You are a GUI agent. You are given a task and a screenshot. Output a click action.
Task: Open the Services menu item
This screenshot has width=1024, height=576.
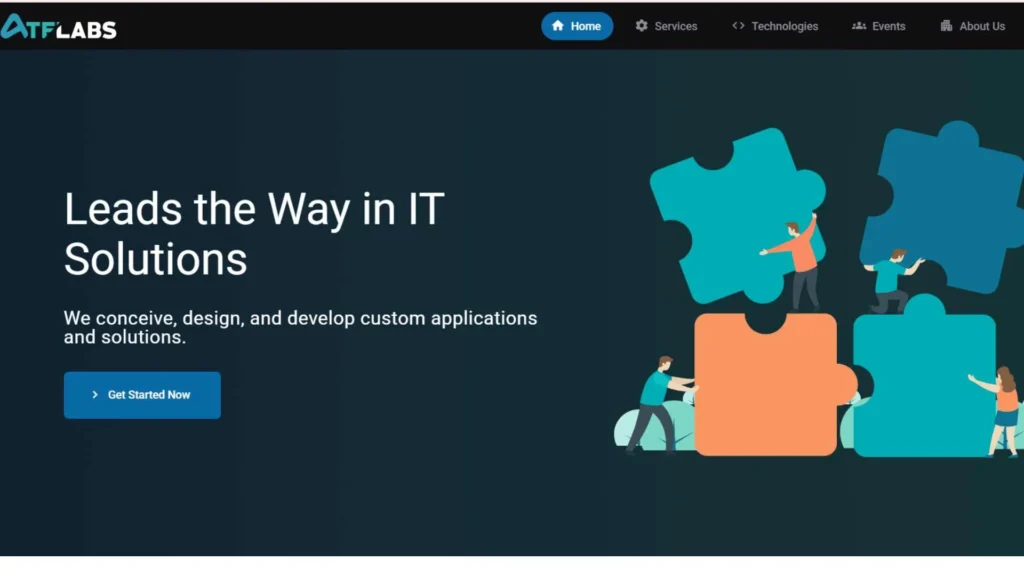pos(676,26)
